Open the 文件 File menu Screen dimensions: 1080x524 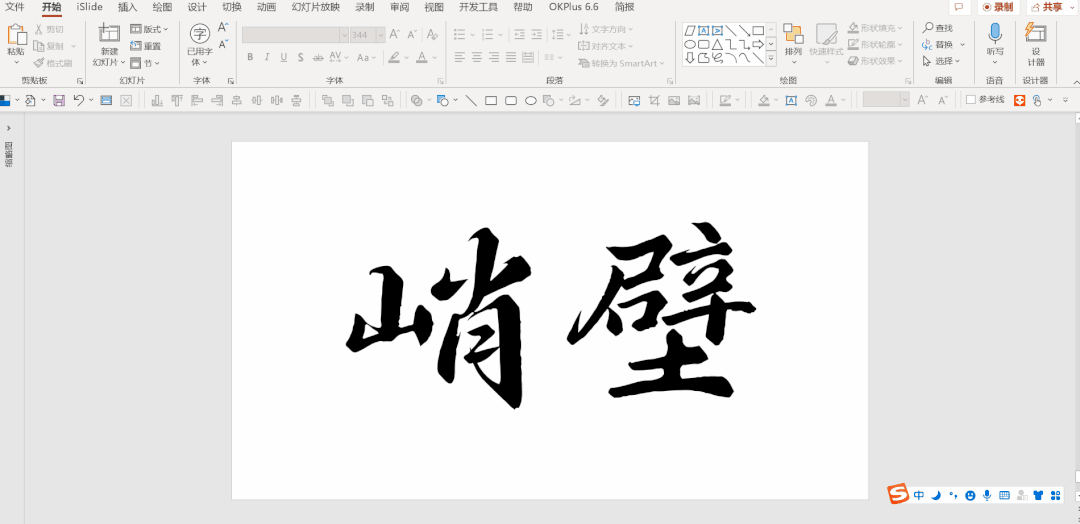click(15, 7)
